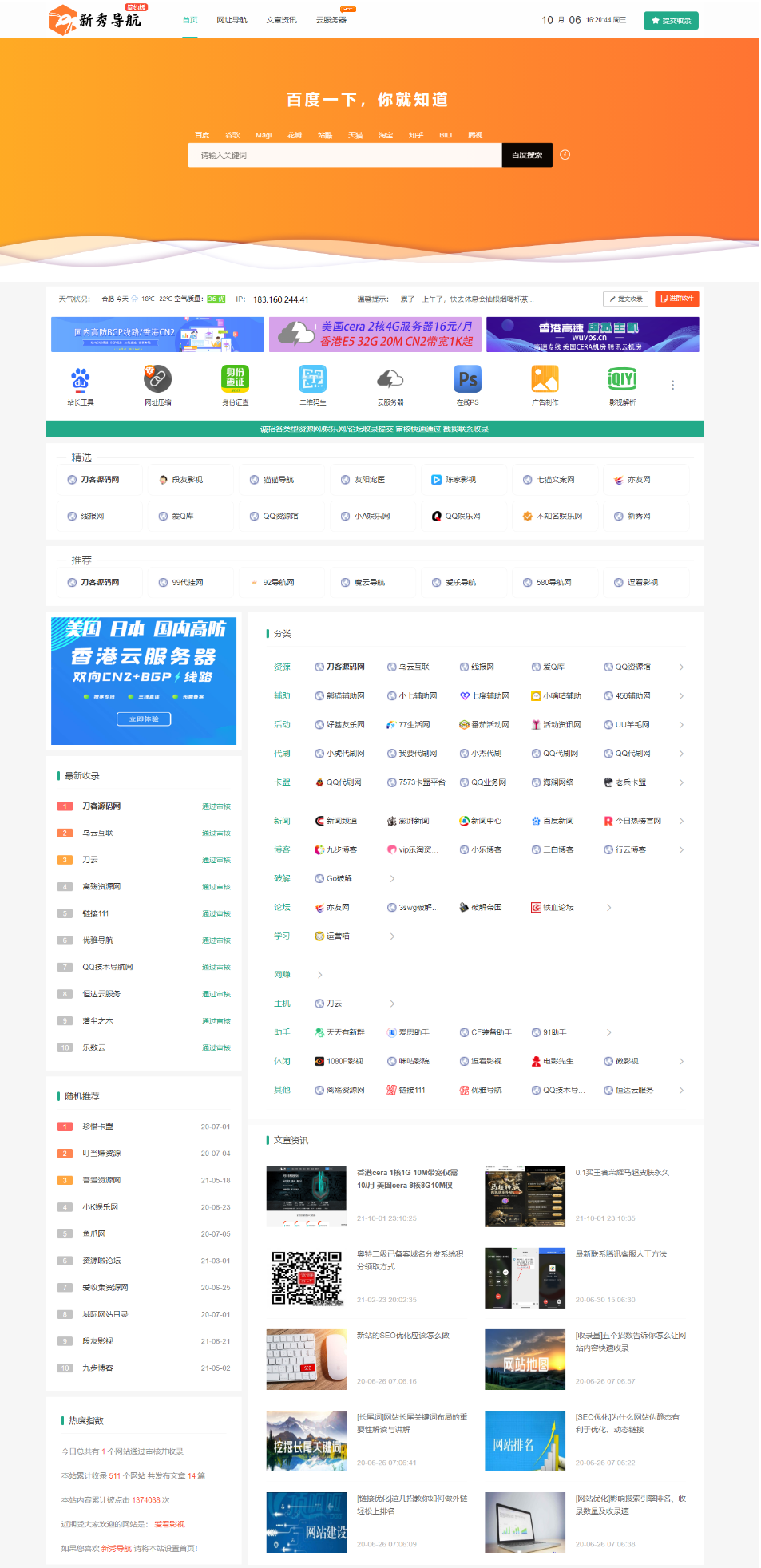
Task: Open the 云服务器 cloud icon
Action: click(390, 379)
